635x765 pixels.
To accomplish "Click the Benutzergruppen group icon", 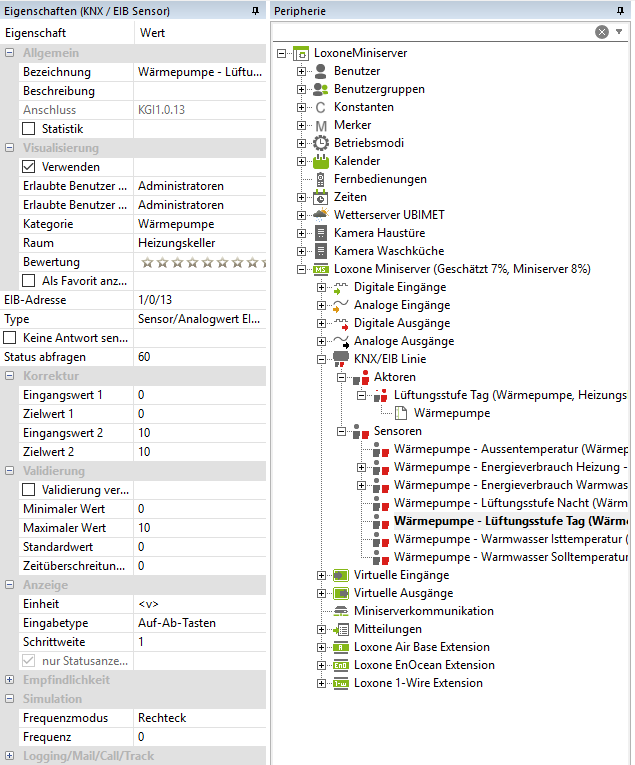I will [320, 89].
